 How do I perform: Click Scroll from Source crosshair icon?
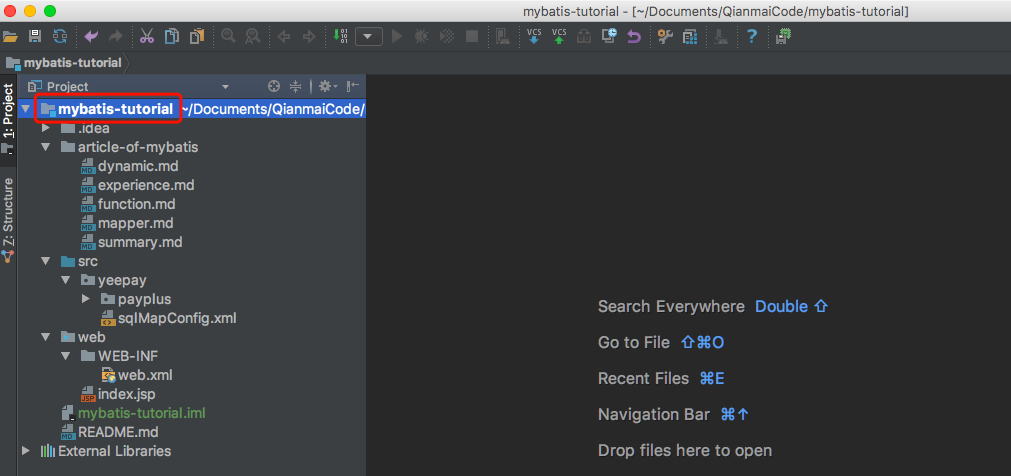point(273,86)
